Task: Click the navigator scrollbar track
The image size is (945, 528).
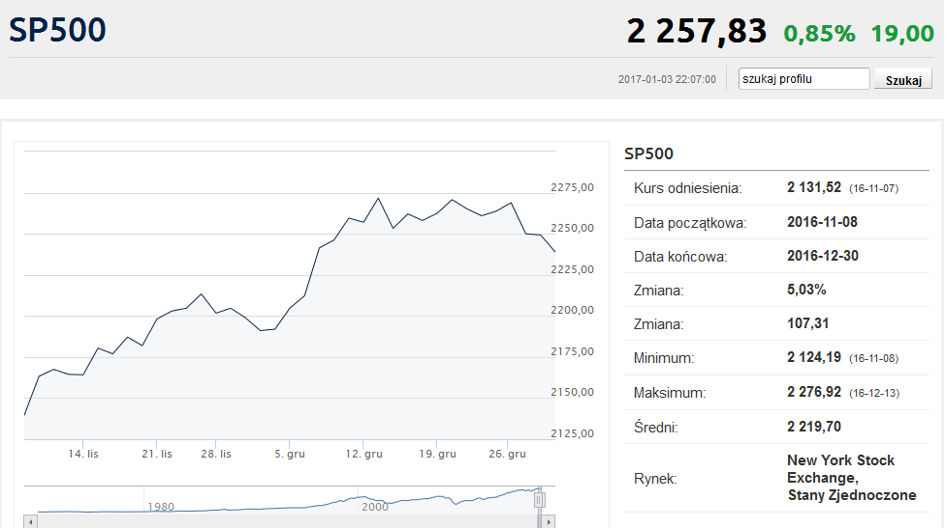Action: coord(289,522)
